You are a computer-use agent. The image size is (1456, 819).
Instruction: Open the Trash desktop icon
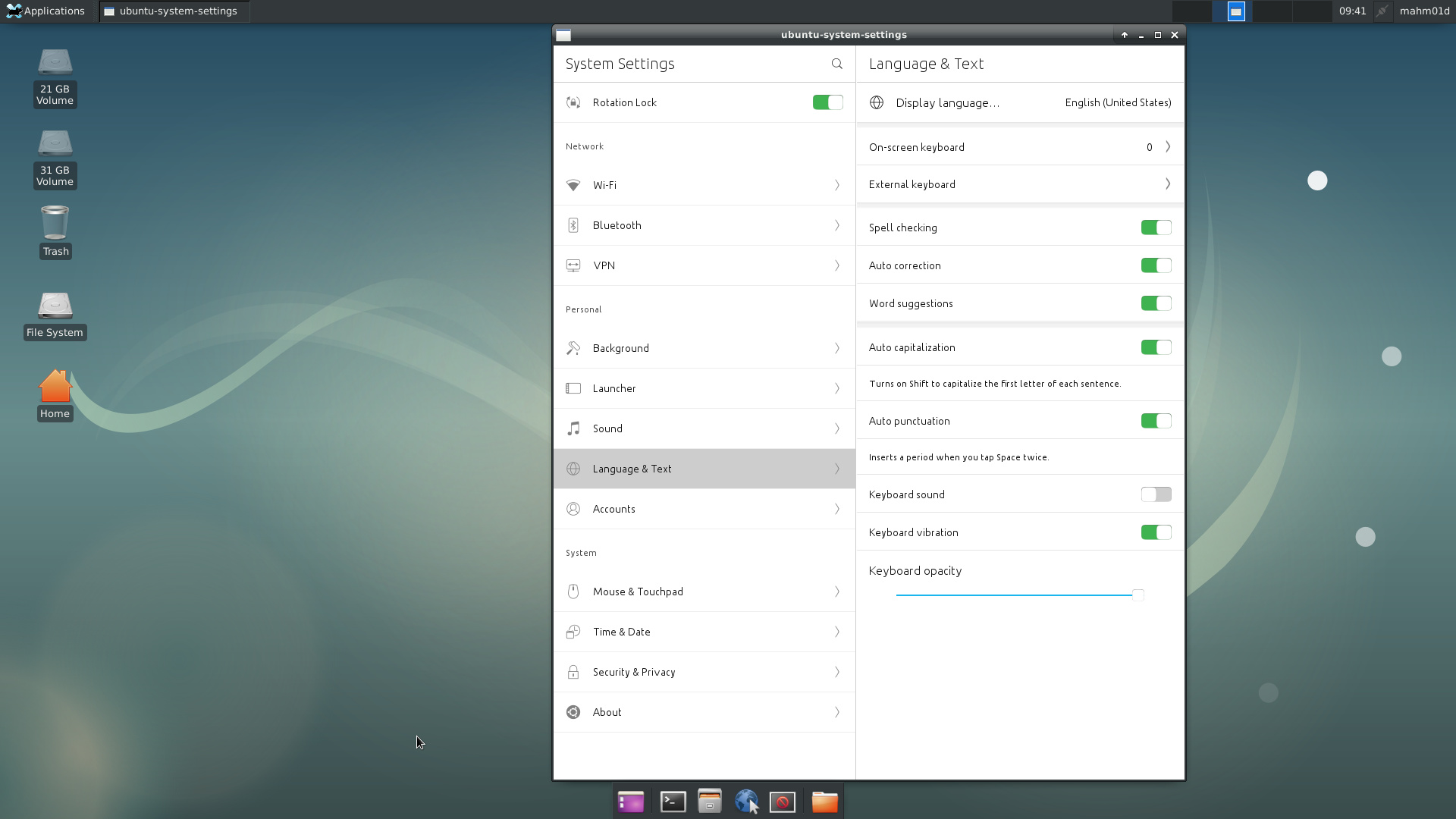pyautogui.click(x=55, y=231)
